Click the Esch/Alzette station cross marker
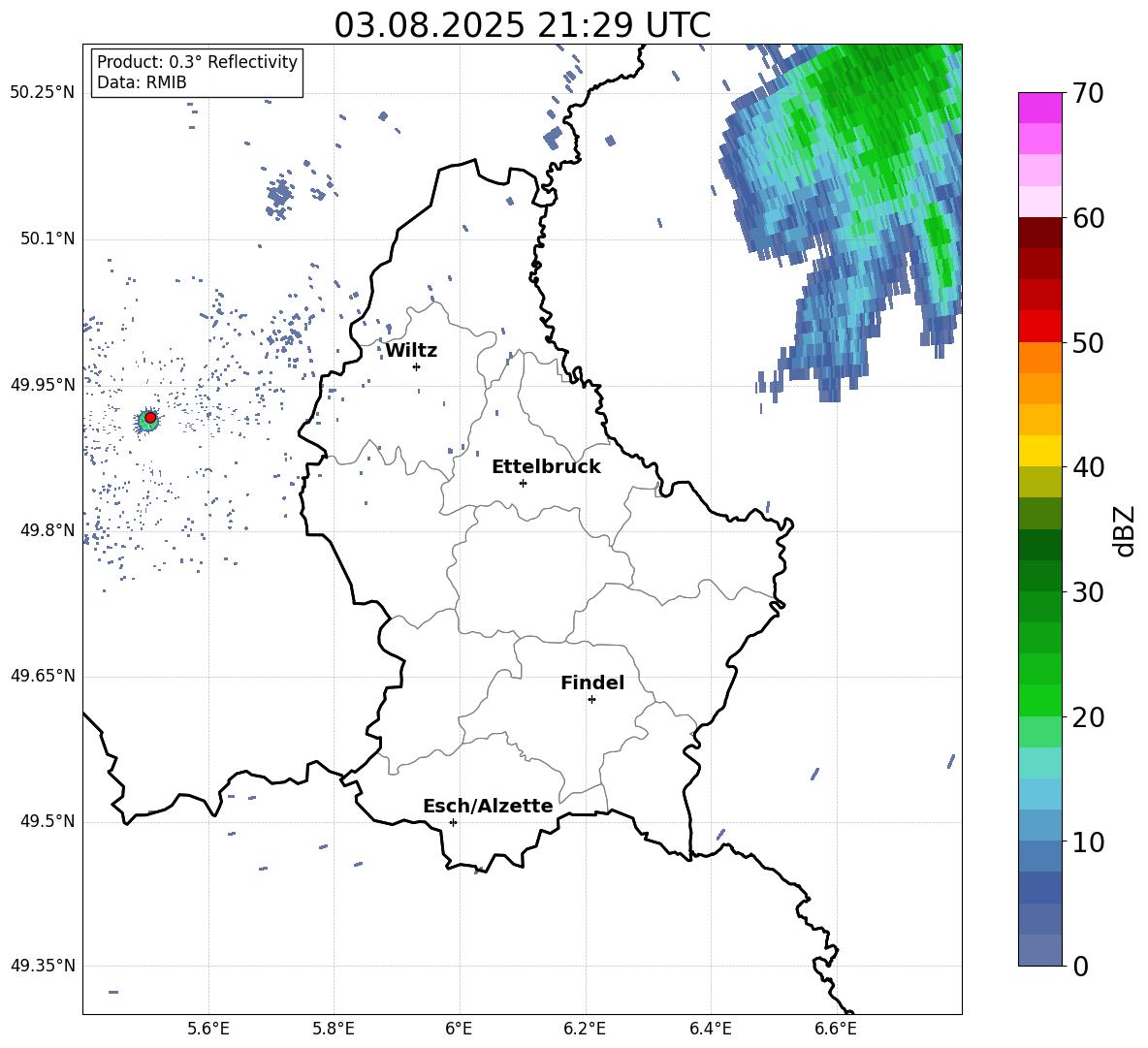Screen dimensions: 1148x1048 (x=453, y=822)
